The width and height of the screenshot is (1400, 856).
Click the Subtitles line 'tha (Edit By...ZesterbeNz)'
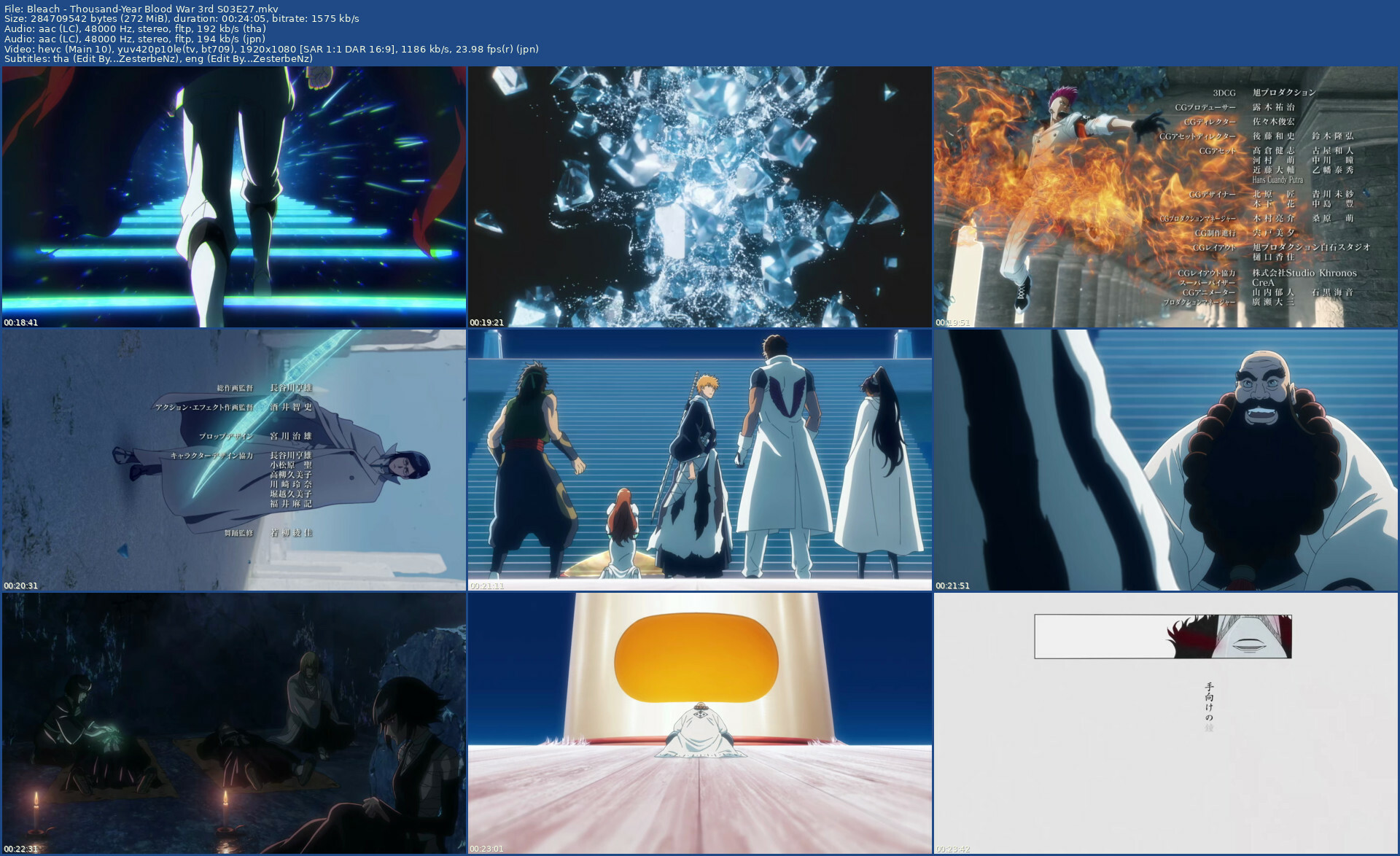point(117,58)
